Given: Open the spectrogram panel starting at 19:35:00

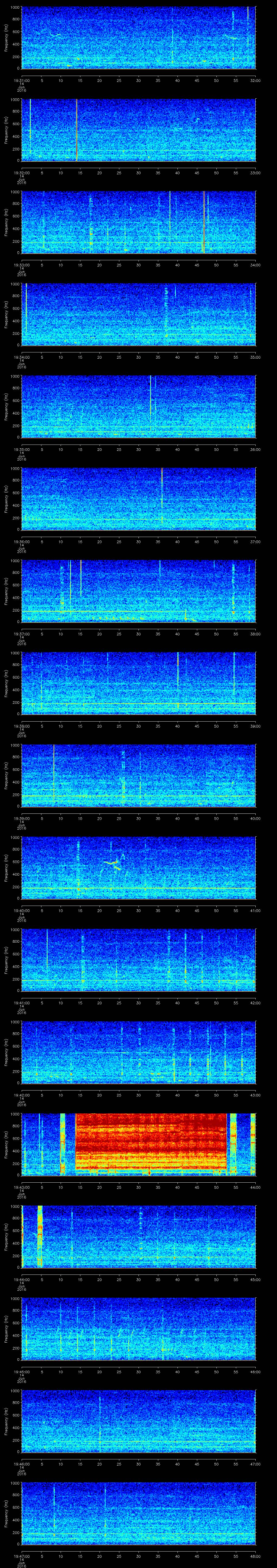Looking at the screenshot, I should (x=139, y=407).
